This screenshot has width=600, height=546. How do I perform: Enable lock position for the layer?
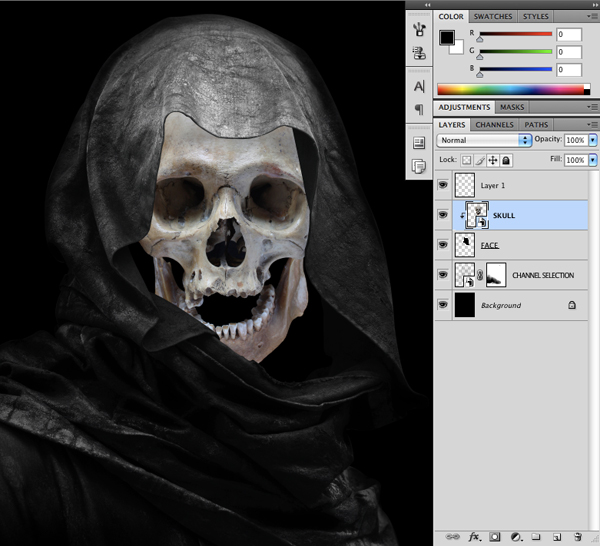[493, 160]
